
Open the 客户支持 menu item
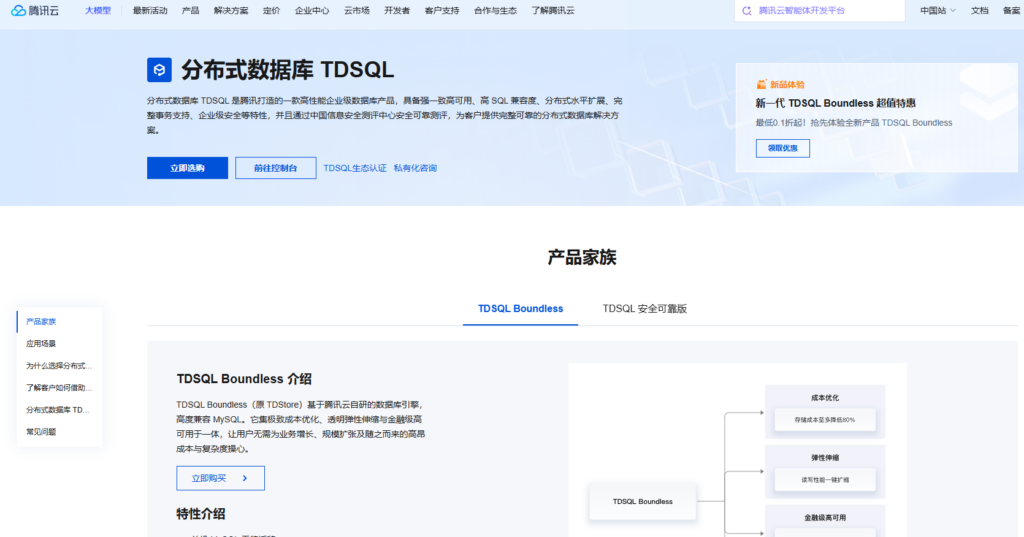tap(442, 10)
